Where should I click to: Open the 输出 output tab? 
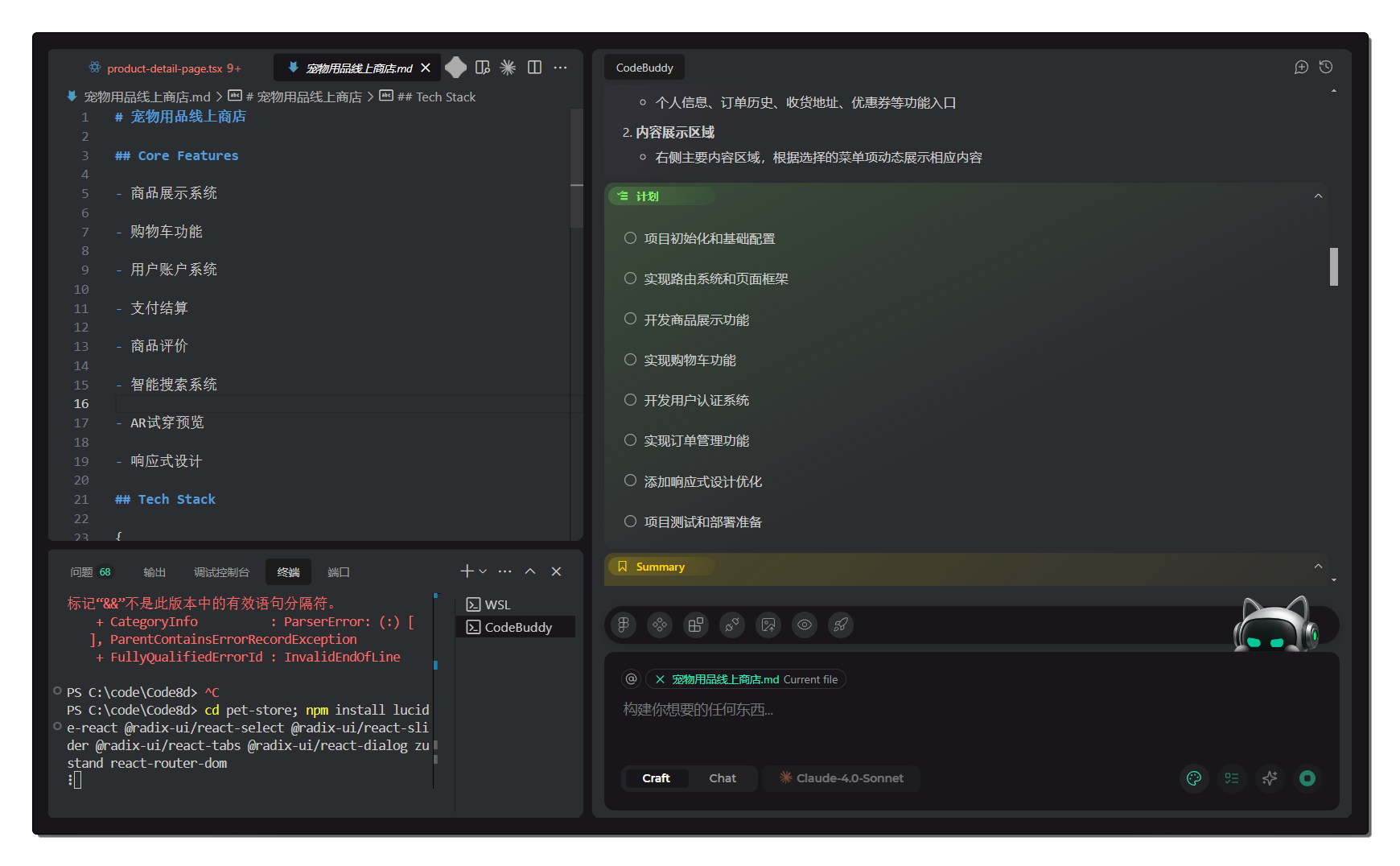click(154, 572)
